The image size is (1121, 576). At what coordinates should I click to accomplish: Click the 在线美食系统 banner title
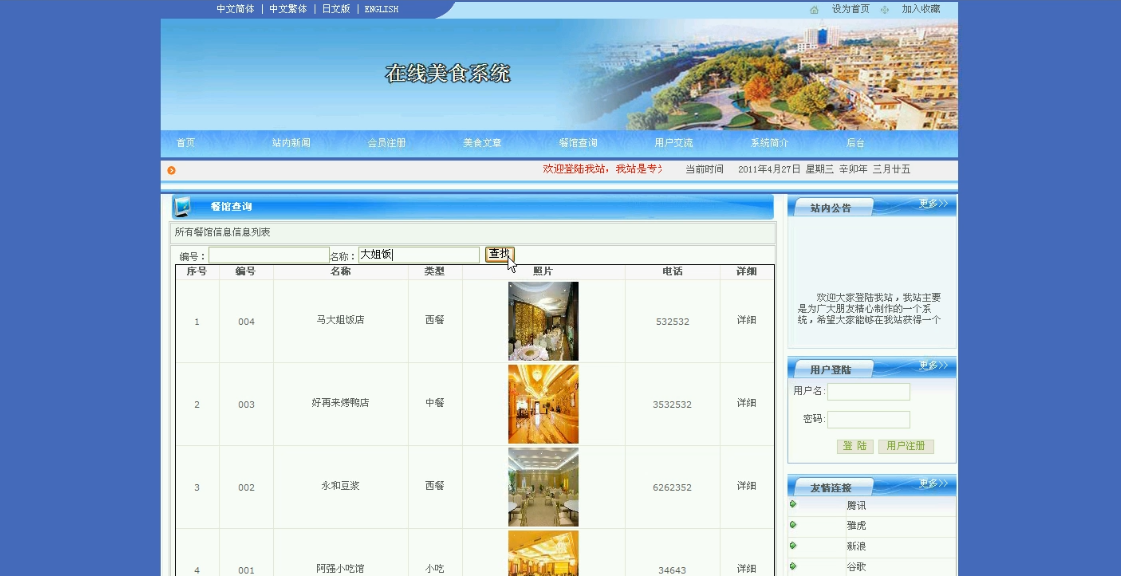[x=448, y=74]
